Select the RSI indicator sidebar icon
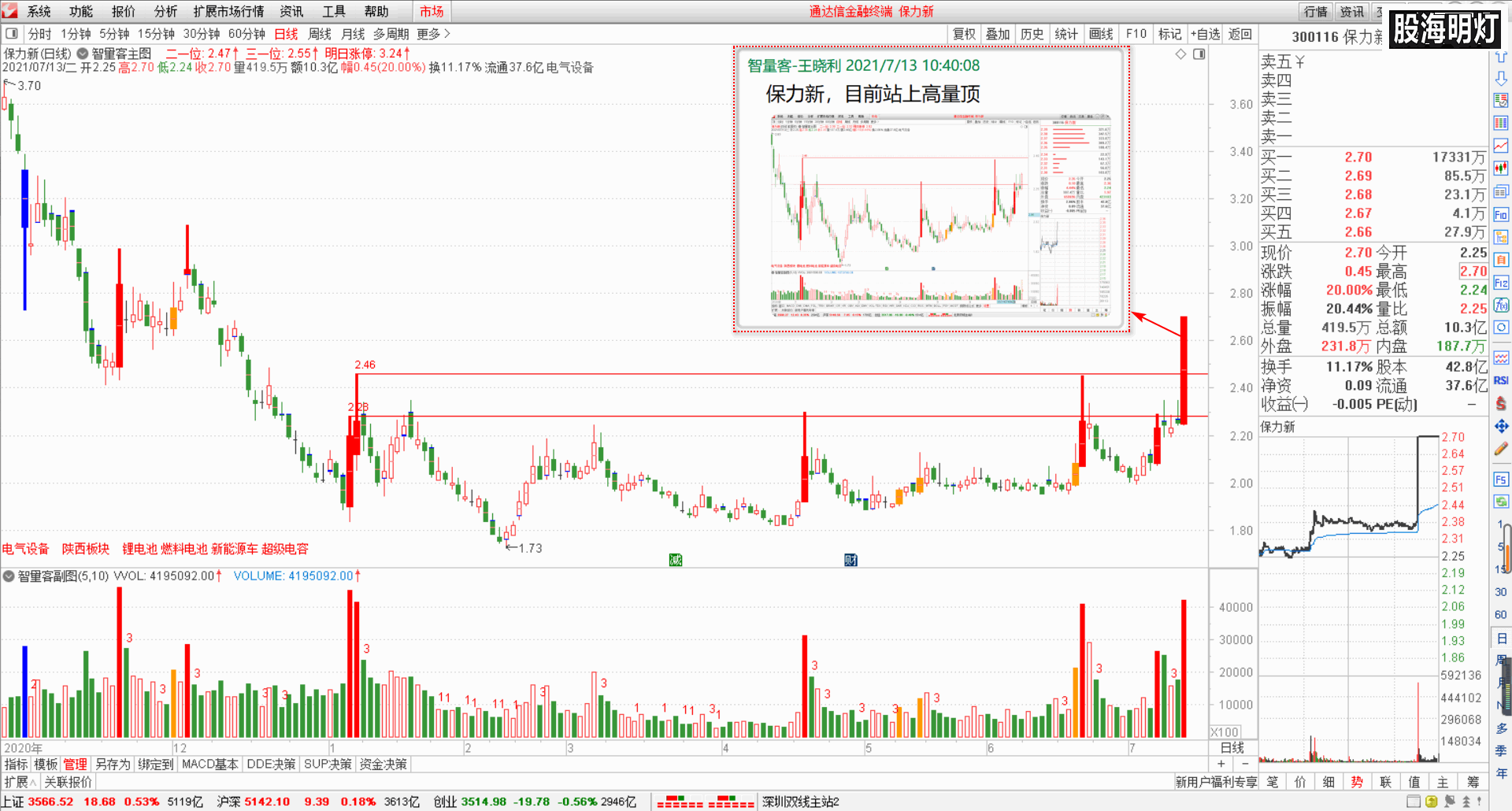The width and height of the screenshot is (1512, 811). pyautogui.click(x=1501, y=380)
